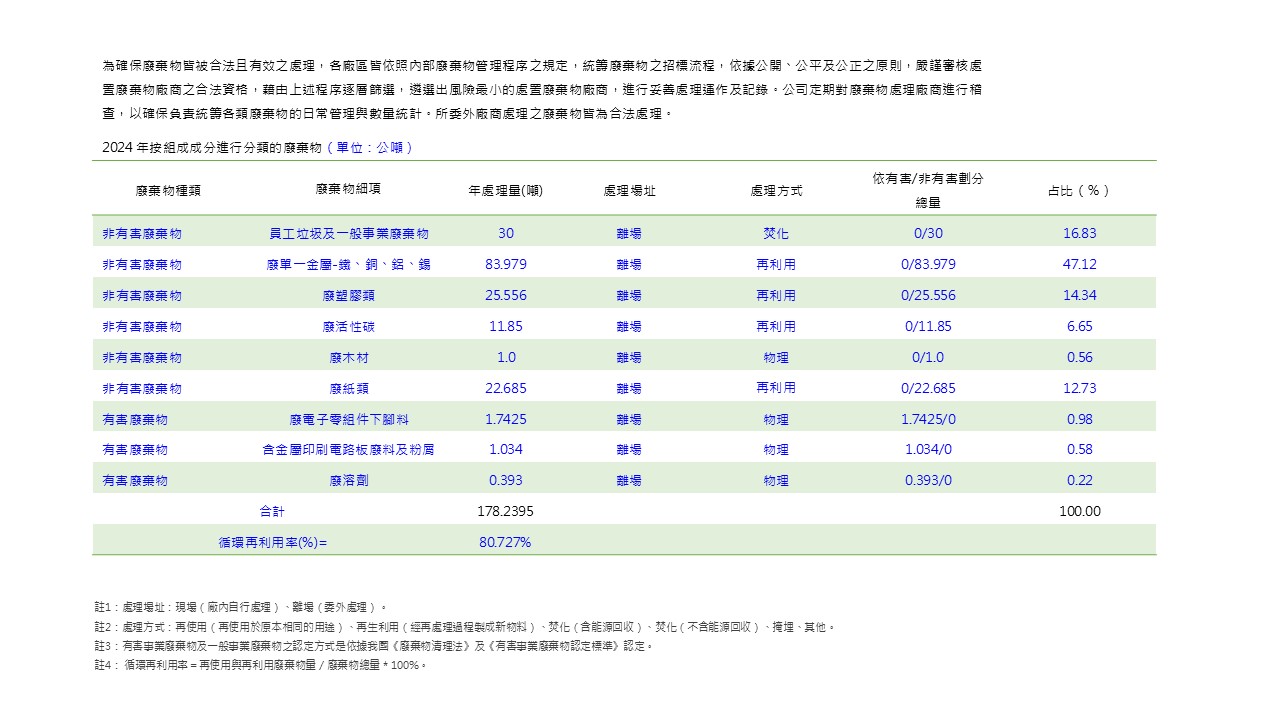
Task: Select the 廢棄物細項 column header
Action: [348, 189]
